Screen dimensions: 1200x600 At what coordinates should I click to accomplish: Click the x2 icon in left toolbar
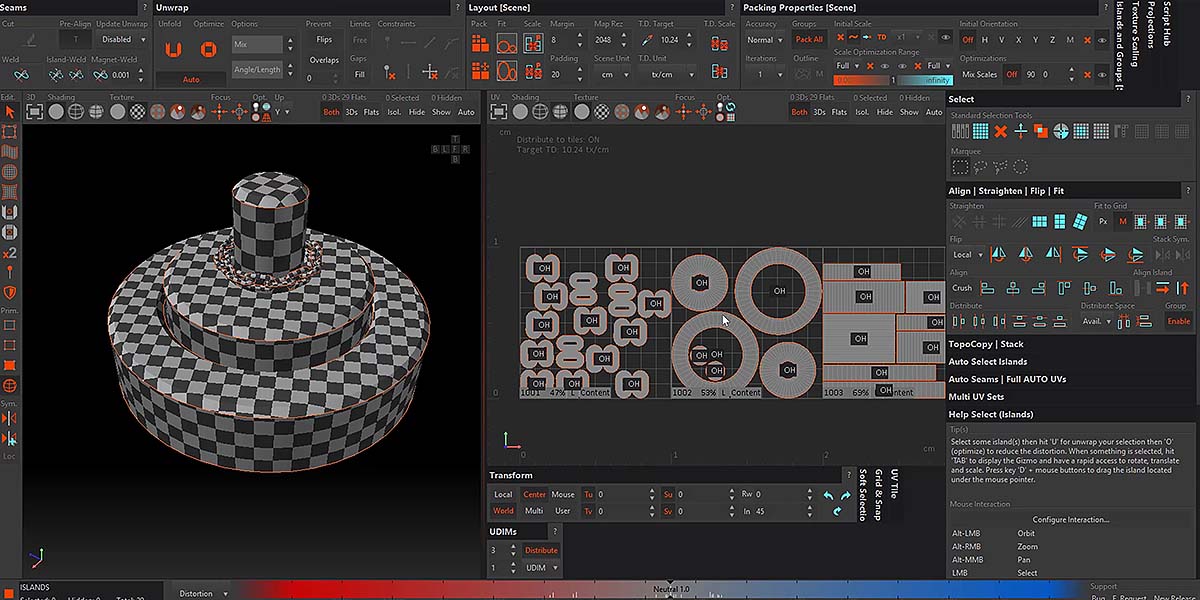tap(10, 253)
